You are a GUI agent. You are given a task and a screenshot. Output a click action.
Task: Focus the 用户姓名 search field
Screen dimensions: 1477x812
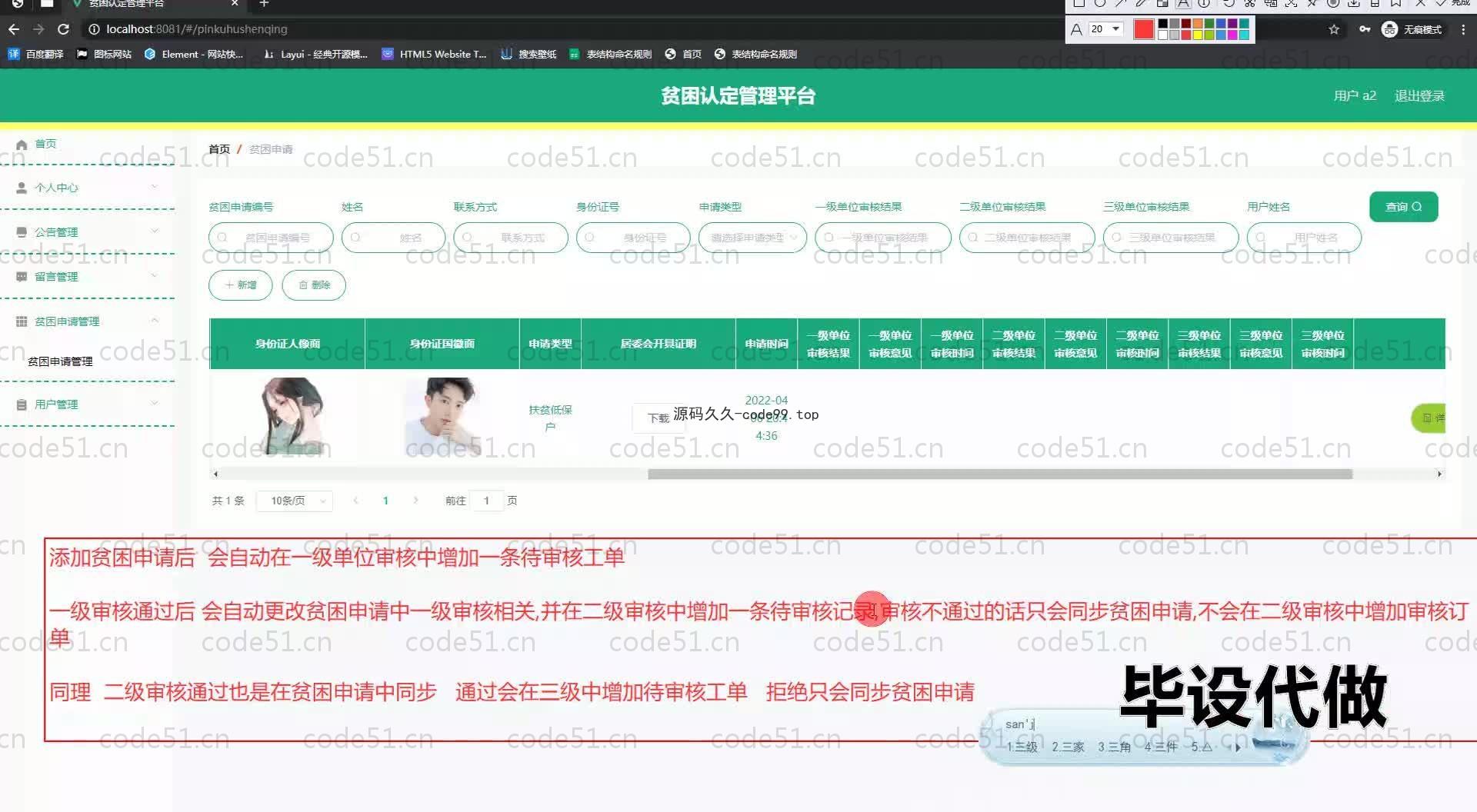(x=1304, y=238)
